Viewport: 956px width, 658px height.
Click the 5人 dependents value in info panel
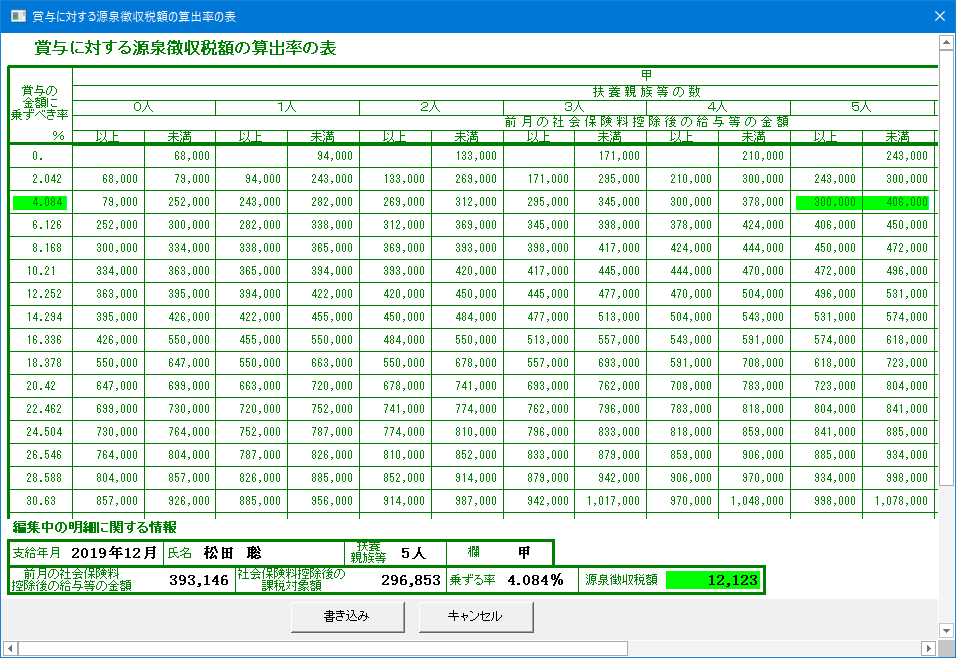[413, 553]
